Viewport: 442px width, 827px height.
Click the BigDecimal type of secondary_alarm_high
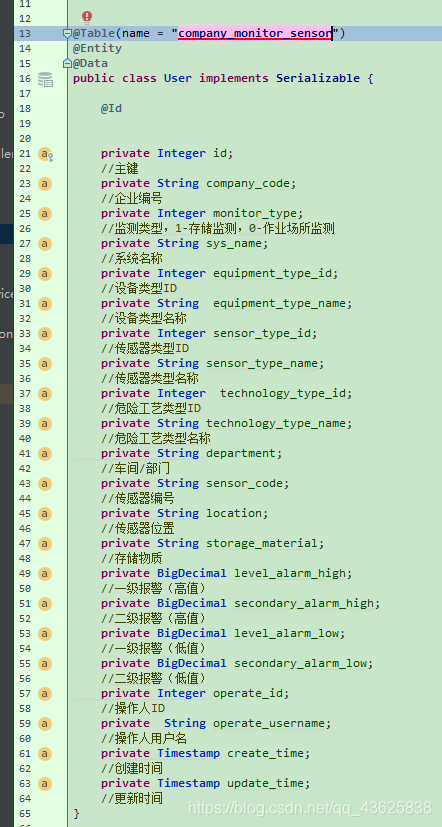pos(191,603)
